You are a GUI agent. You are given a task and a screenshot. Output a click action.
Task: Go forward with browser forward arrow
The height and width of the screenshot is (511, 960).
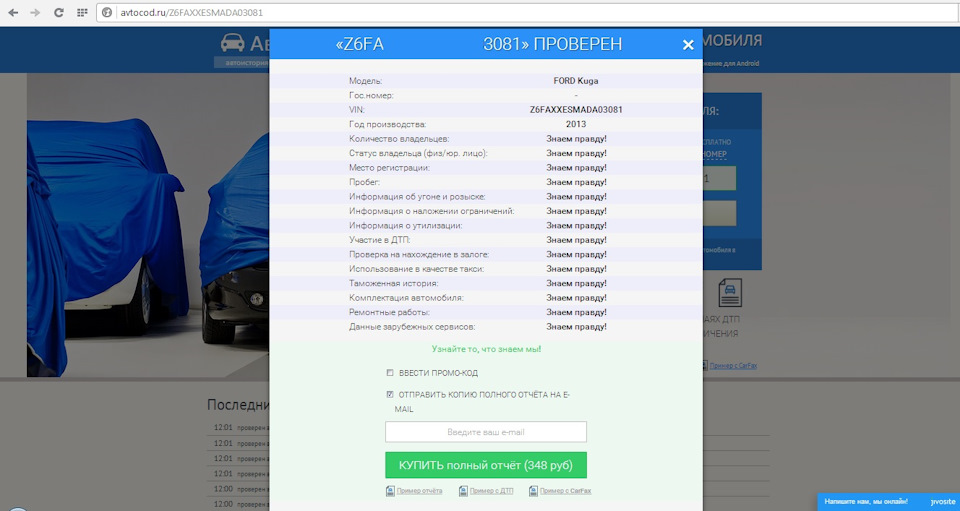[x=35, y=12]
